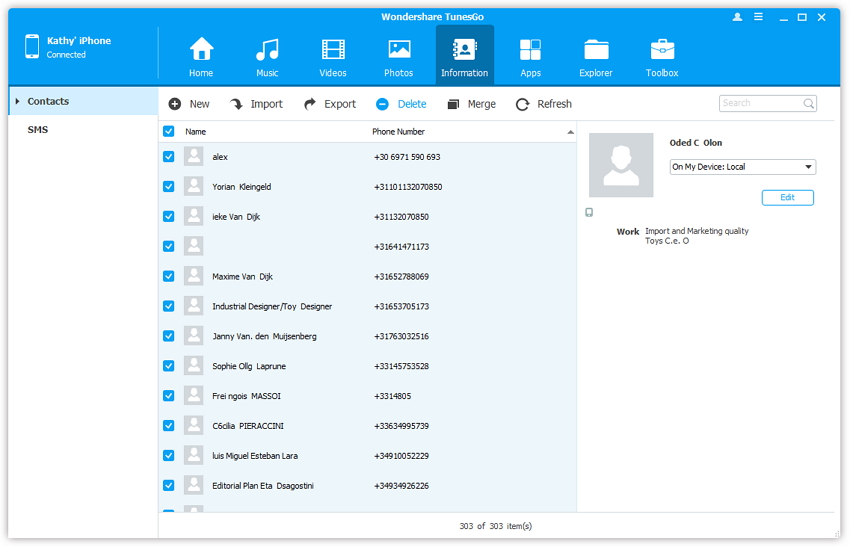Expand the Contacts sidebar arrow
The image size is (850, 547).
[18, 102]
